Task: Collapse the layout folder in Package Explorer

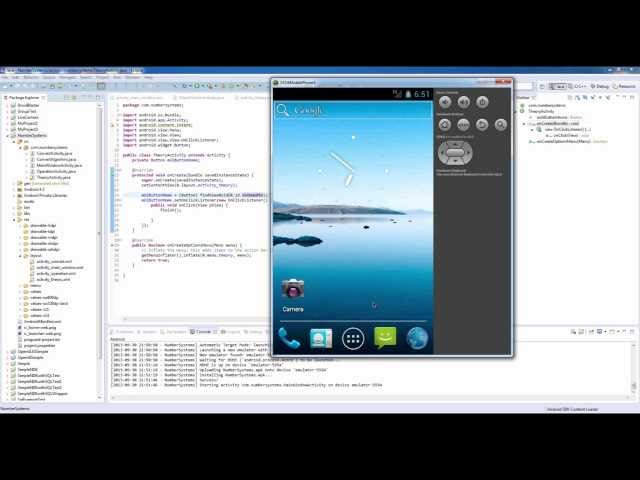Action: pyautogui.click(x=20, y=256)
